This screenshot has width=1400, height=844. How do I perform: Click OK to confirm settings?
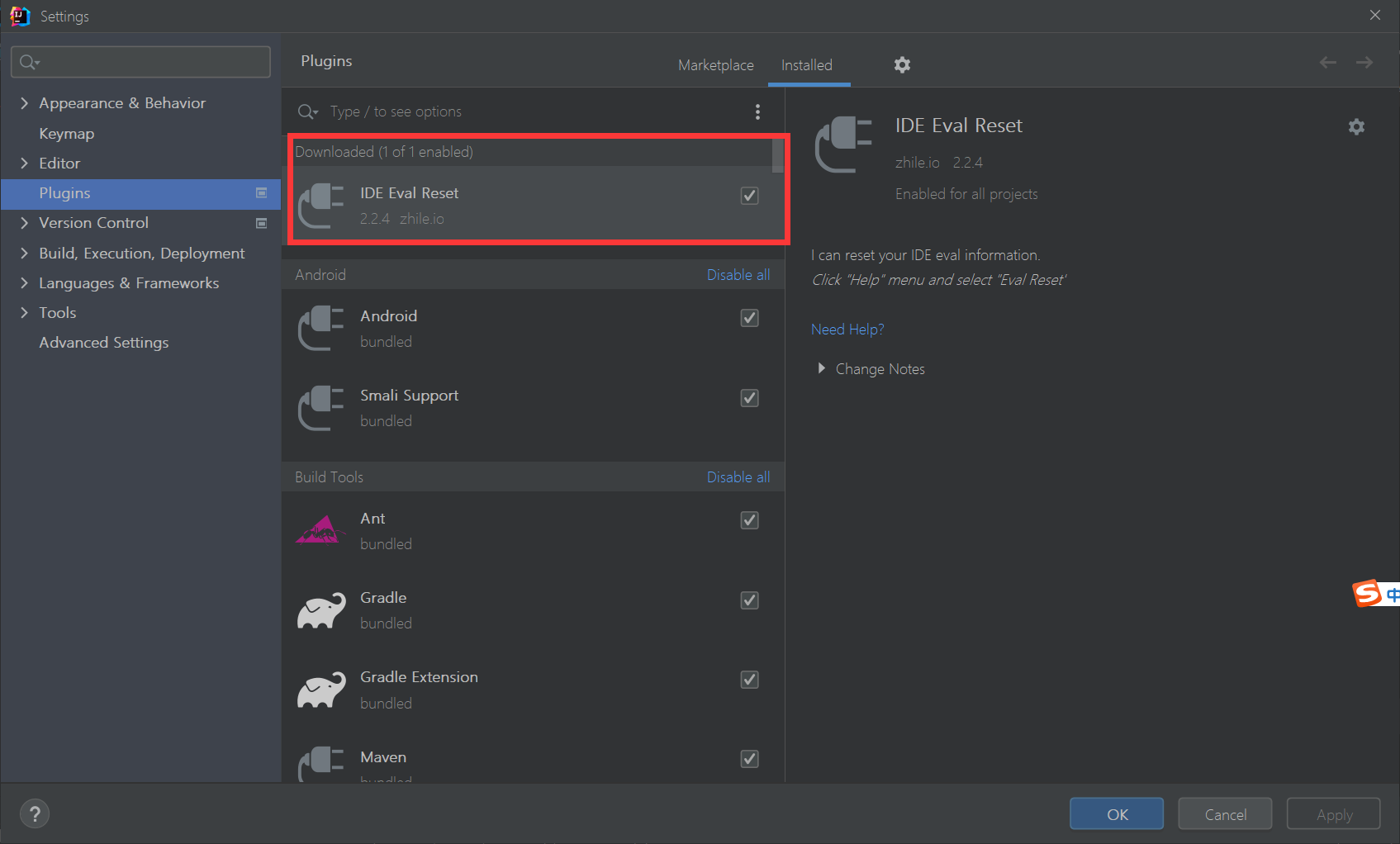coord(1117,813)
